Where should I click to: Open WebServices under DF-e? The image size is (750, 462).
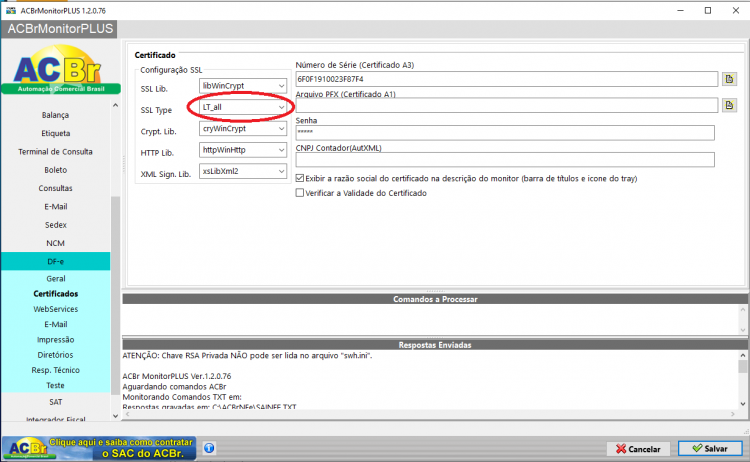point(55,309)
